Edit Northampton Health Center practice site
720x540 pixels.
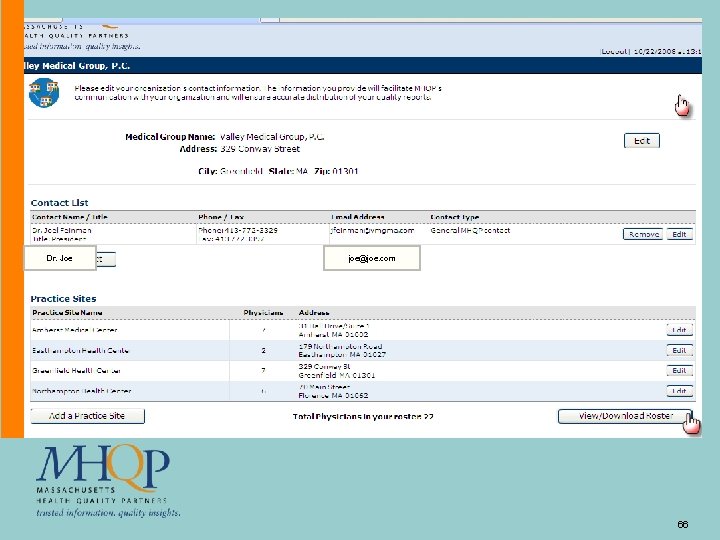pos(679,391)
